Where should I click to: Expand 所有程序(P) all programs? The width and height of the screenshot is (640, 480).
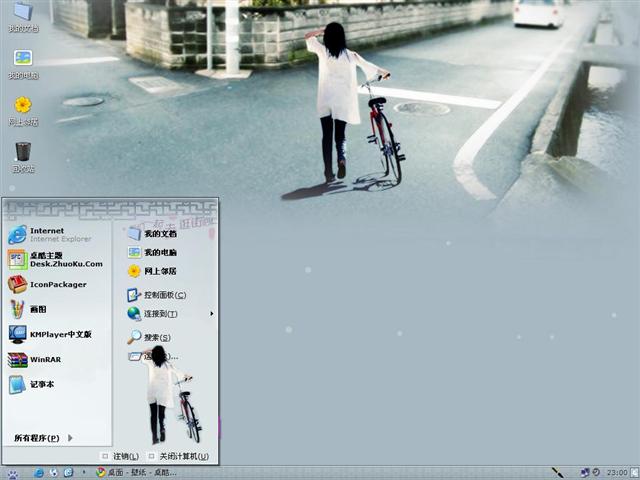[43, 438]
